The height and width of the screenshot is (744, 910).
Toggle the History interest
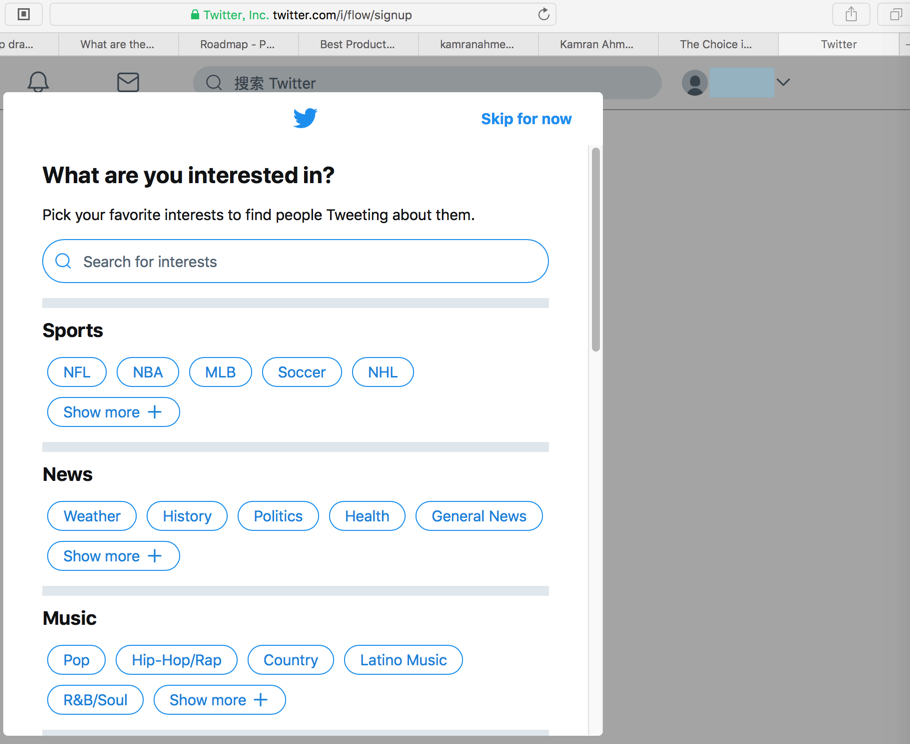[x=187, y=516]
